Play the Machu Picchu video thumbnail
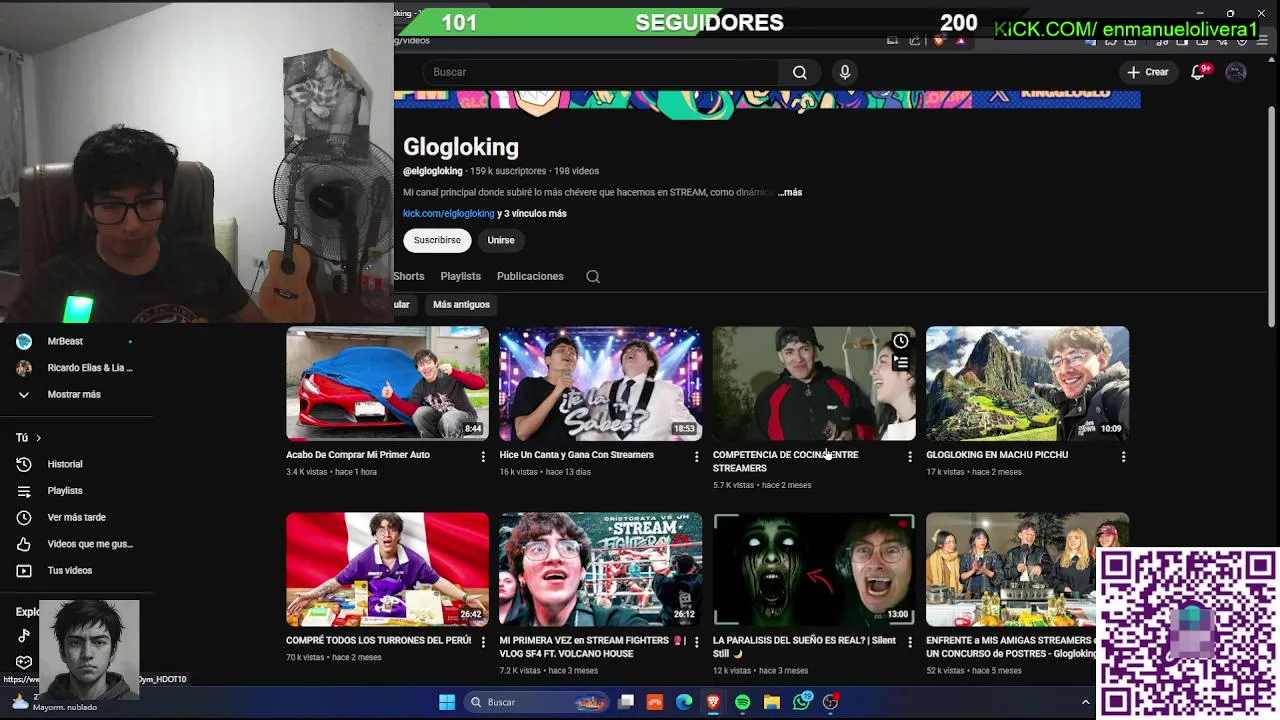 tap(1027, 383)
